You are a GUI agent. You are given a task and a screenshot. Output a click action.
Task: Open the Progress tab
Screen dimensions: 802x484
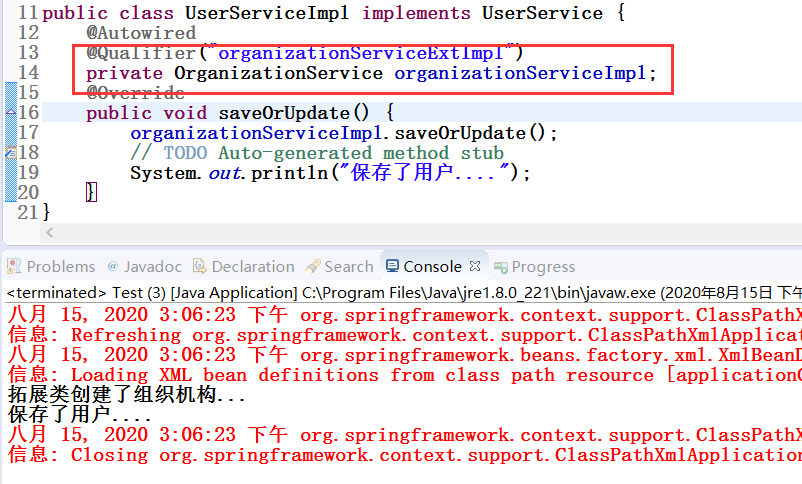(535, 267)
